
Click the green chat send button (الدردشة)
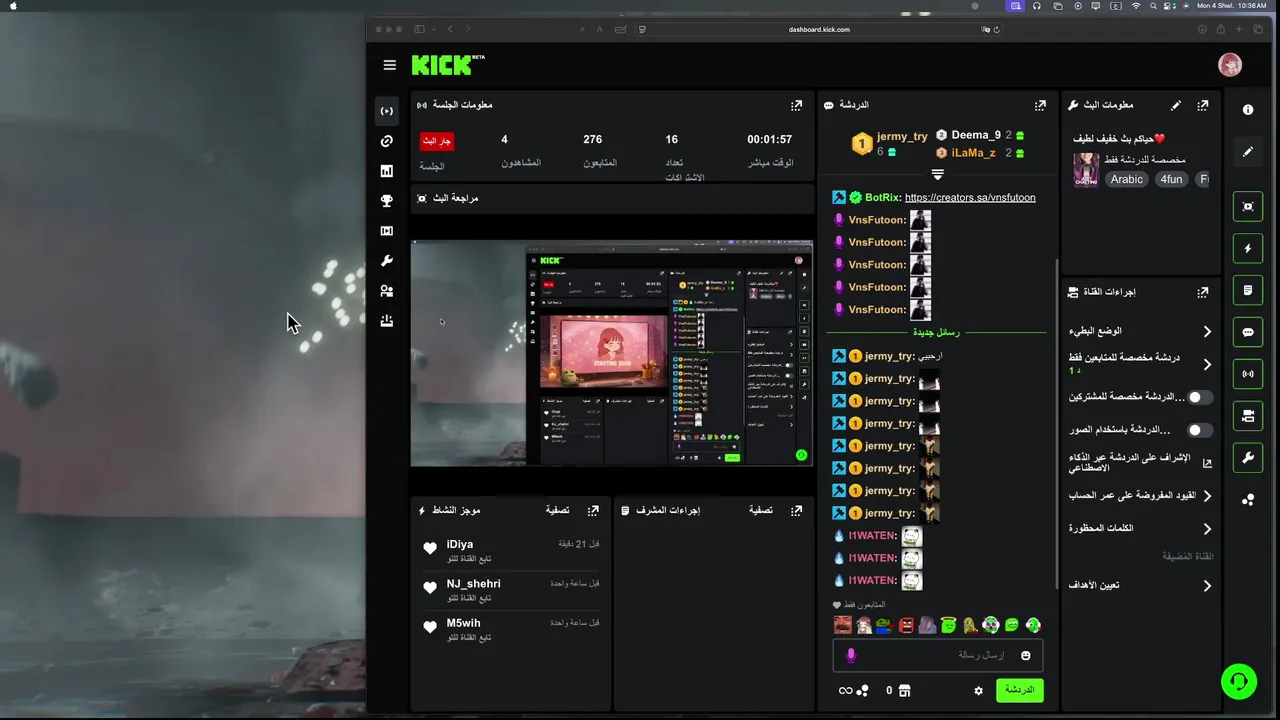point(1019,690)
